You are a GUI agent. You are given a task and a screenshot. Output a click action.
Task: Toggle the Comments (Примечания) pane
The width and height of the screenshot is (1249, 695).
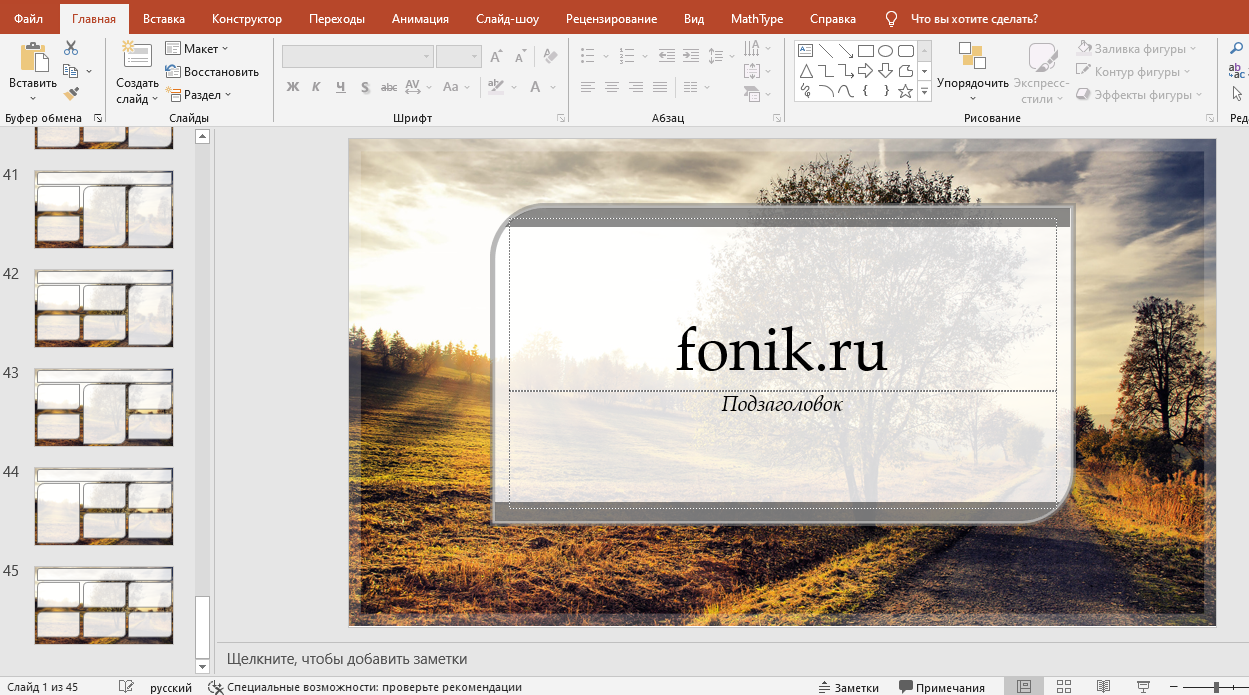(x=941, y=687)
